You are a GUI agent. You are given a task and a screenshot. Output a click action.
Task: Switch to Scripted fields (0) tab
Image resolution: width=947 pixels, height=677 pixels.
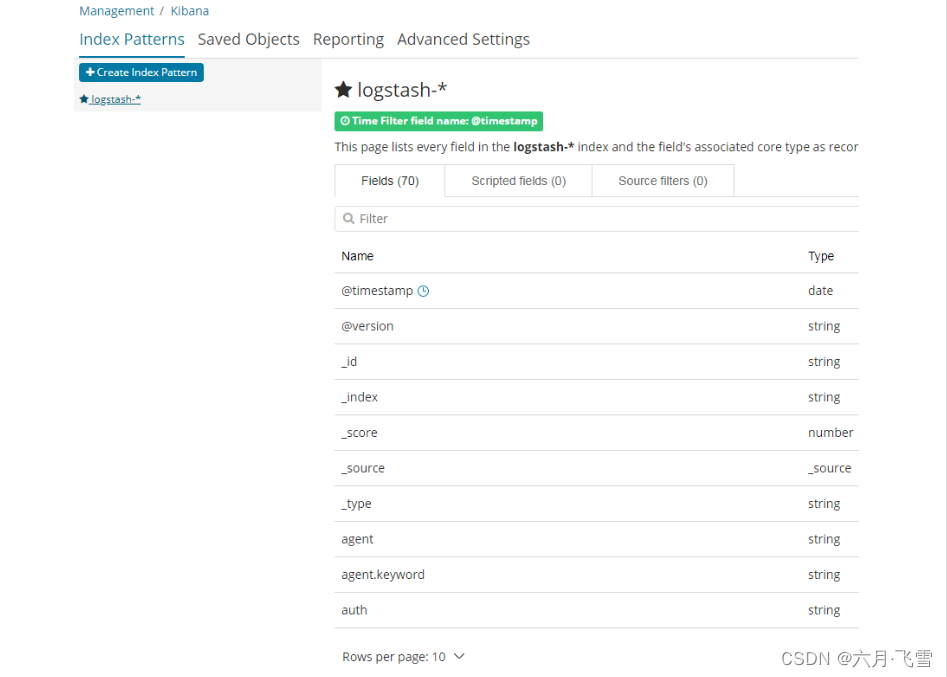[x=518, y=181]
